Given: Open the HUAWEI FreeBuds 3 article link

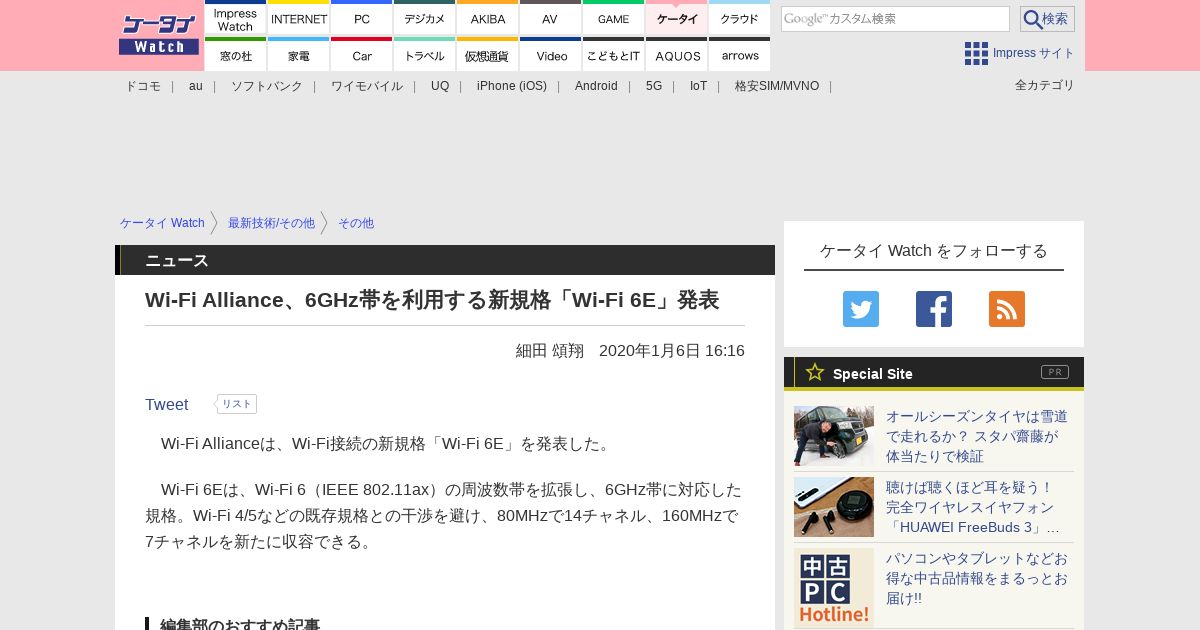Looking at the screenshot, I should tap(973, 507).
